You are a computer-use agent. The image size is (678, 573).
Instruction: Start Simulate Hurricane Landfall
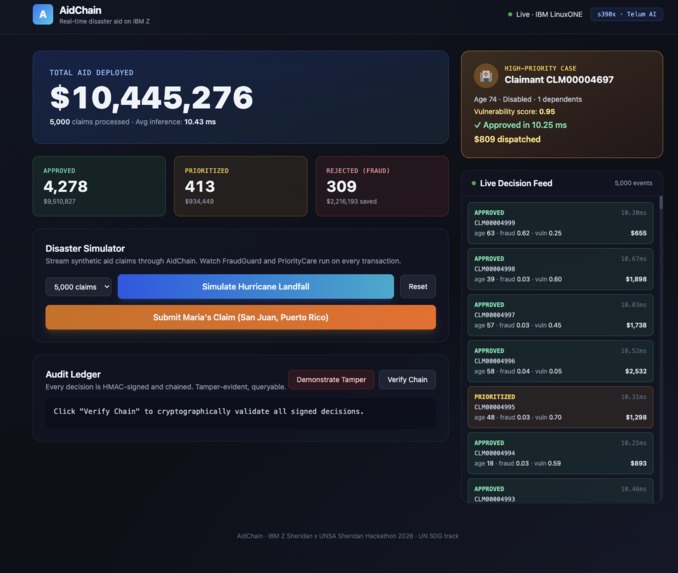(x=256, y=286)
